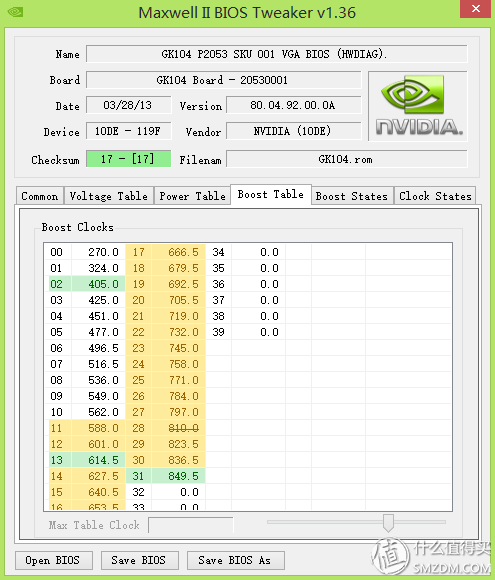The width and height of the screenshot is (495, 580).
Task: Click the green app icon in title bar
Action: [x=16, y=12]
